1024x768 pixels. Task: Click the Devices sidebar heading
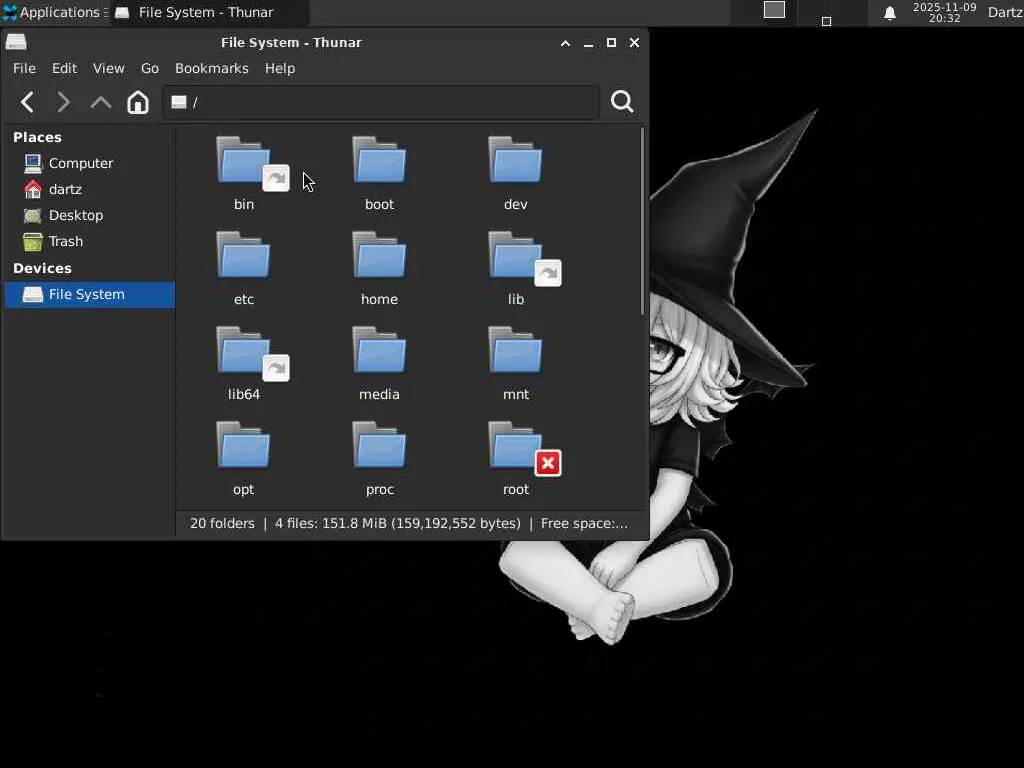click(x=42, y=268)
